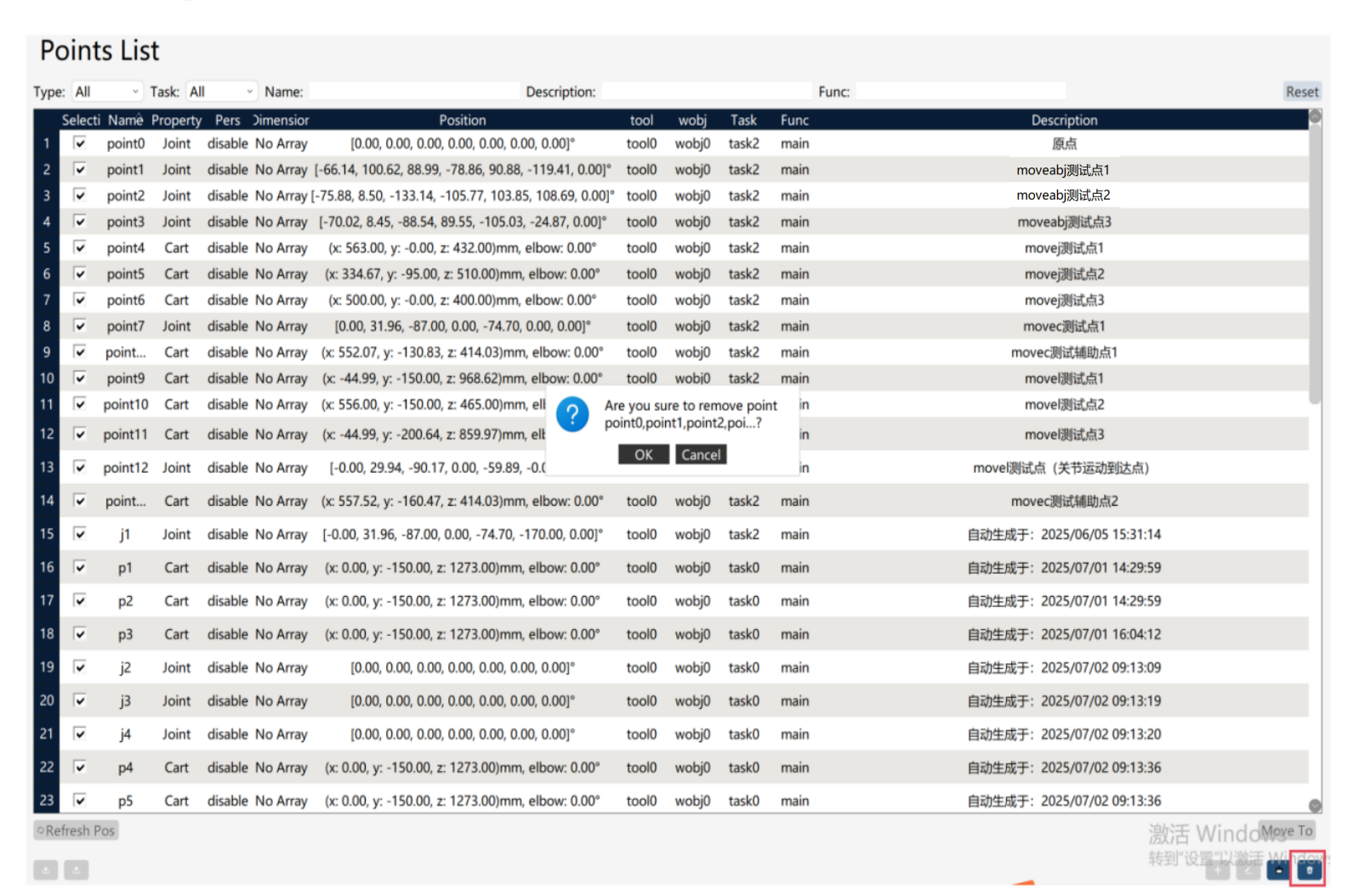This screenshot has width=1348, height=896.
Task: Click the export upload icon button
Action: (77, 870)
